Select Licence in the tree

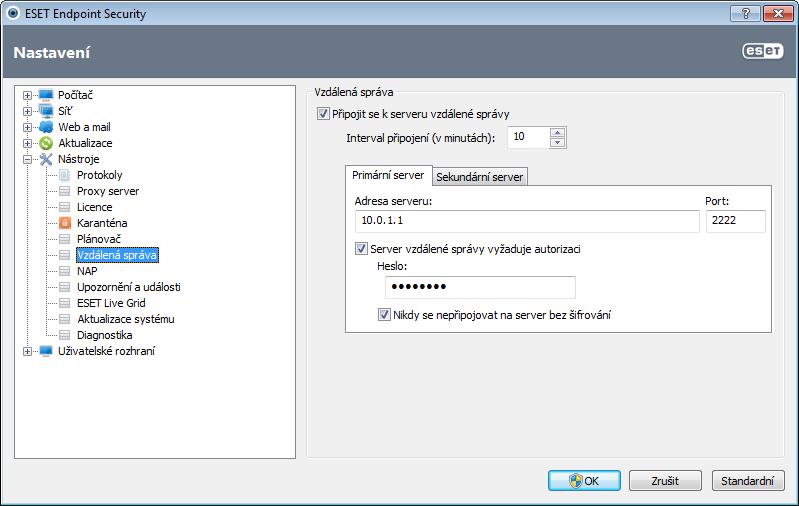95,207
